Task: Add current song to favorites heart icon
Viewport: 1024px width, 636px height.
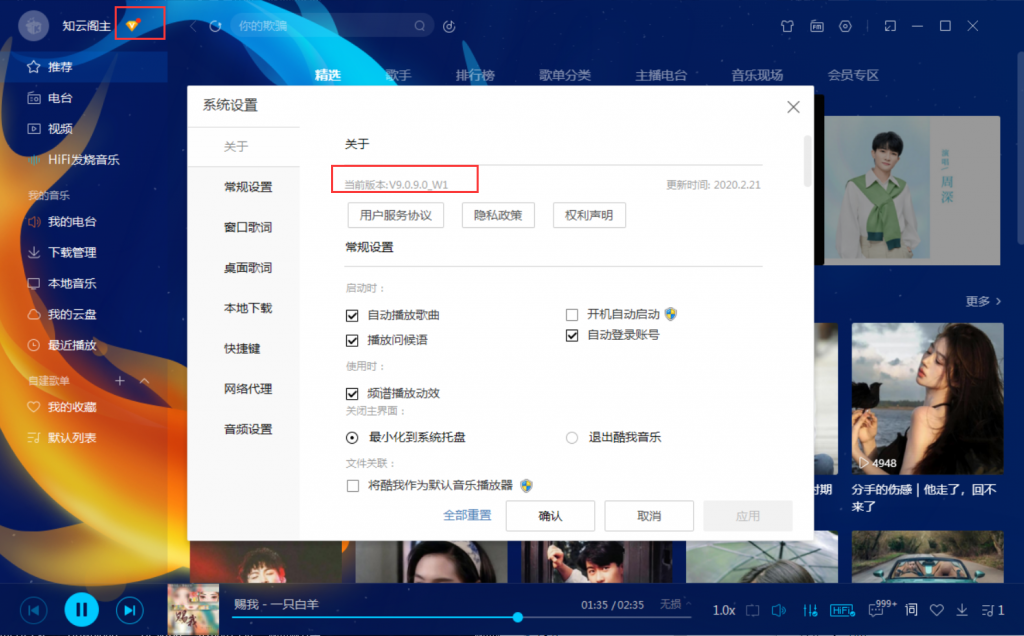Action: pyautogui.click(x=937, y=610)
